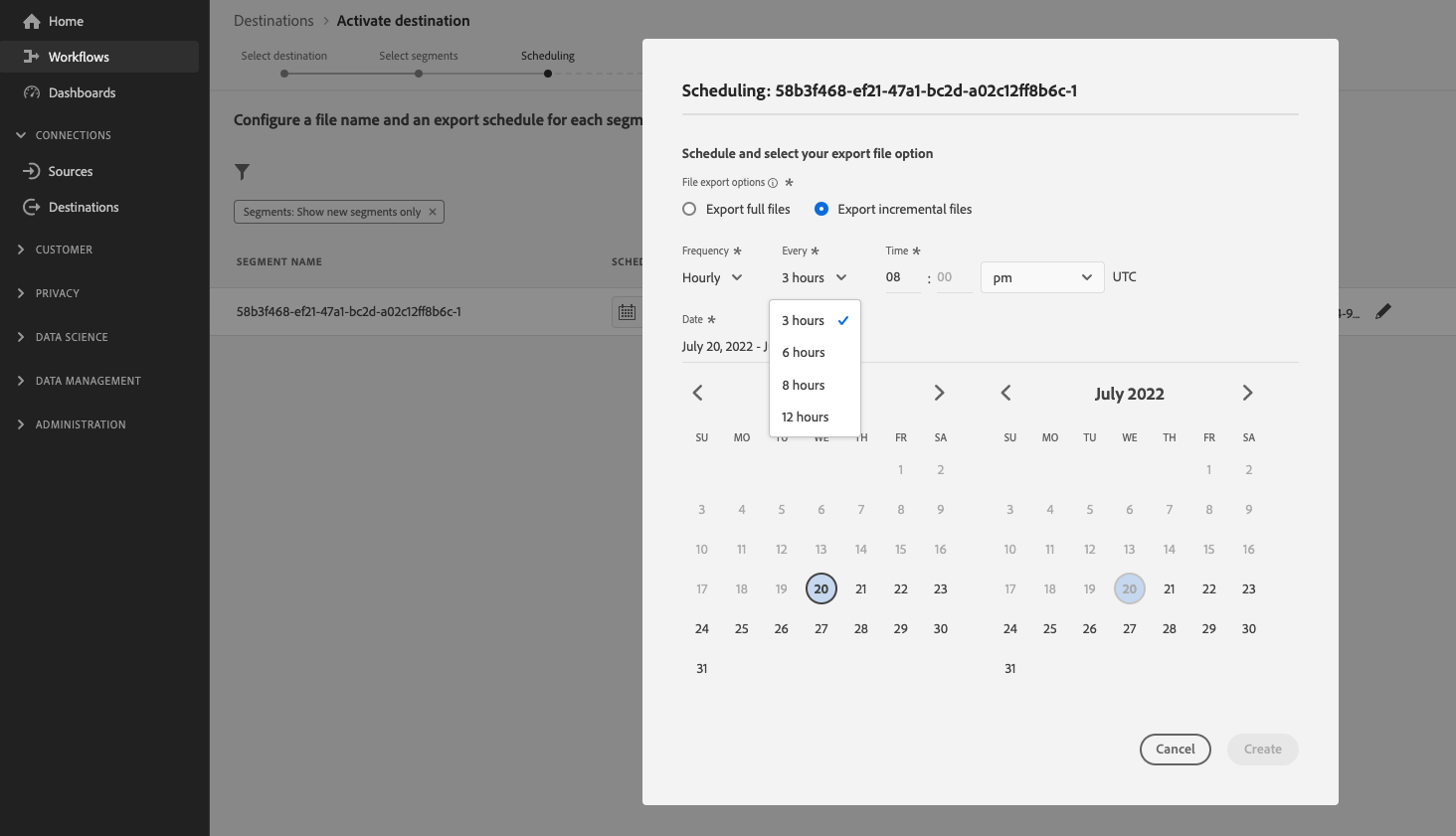
Task: Go to next month in right calendar
Action: coord(1247,393)
